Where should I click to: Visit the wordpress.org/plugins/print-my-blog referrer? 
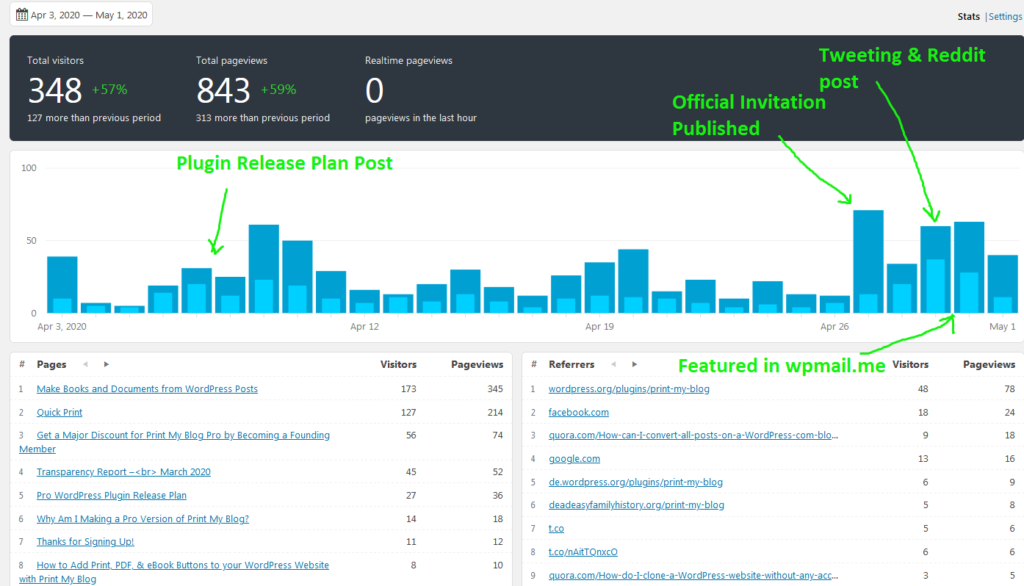point(629,389)
